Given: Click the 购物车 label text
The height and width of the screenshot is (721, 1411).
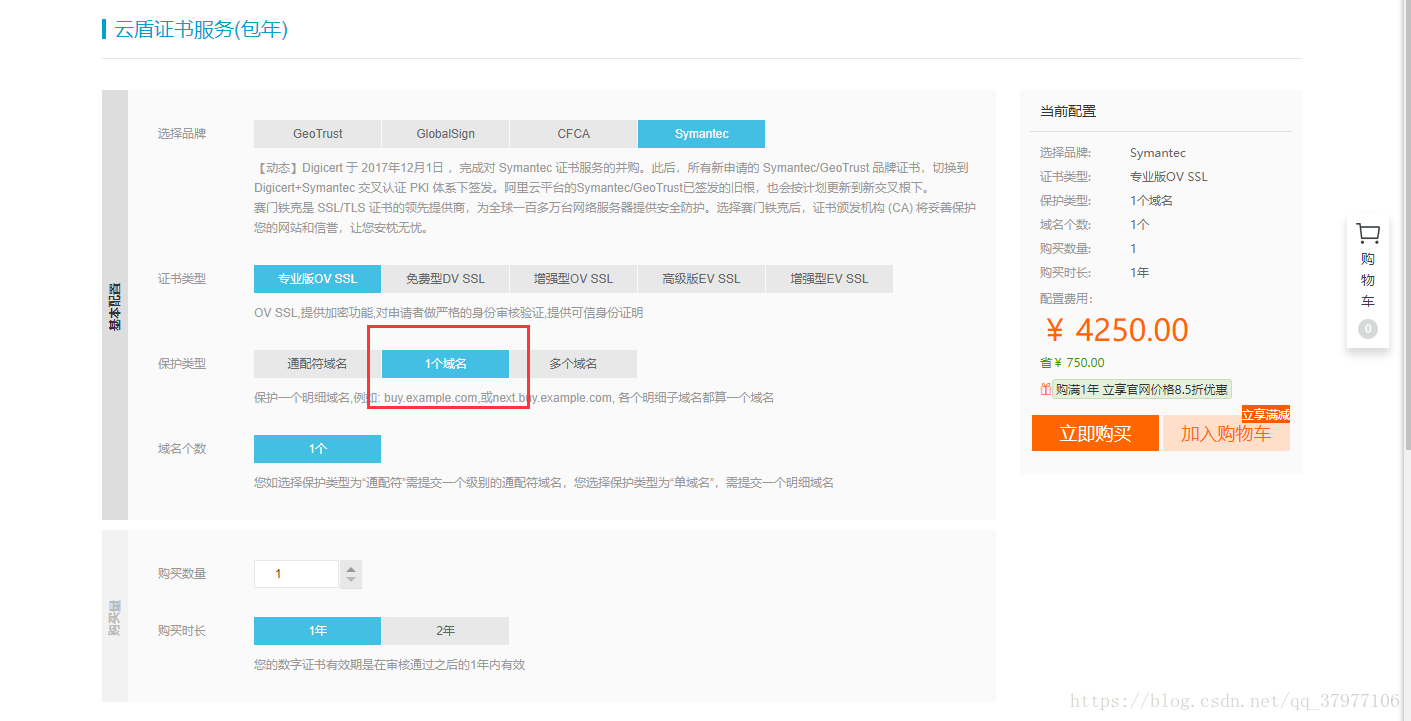Looking at the screenshot, I should click(x=1367, y=280).
